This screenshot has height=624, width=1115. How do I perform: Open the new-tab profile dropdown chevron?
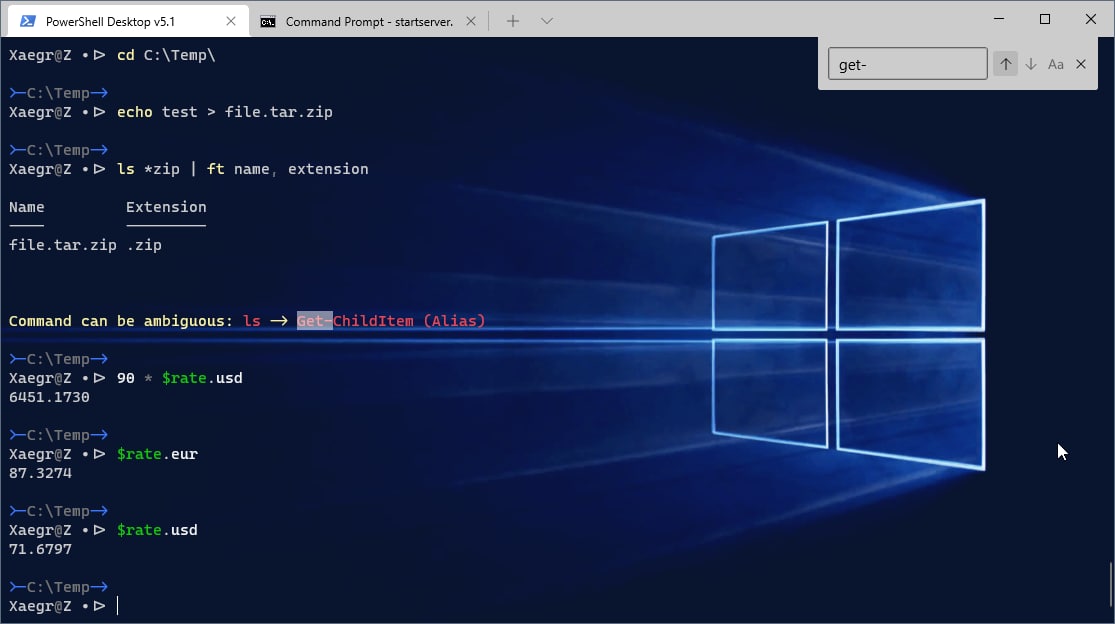546,21
